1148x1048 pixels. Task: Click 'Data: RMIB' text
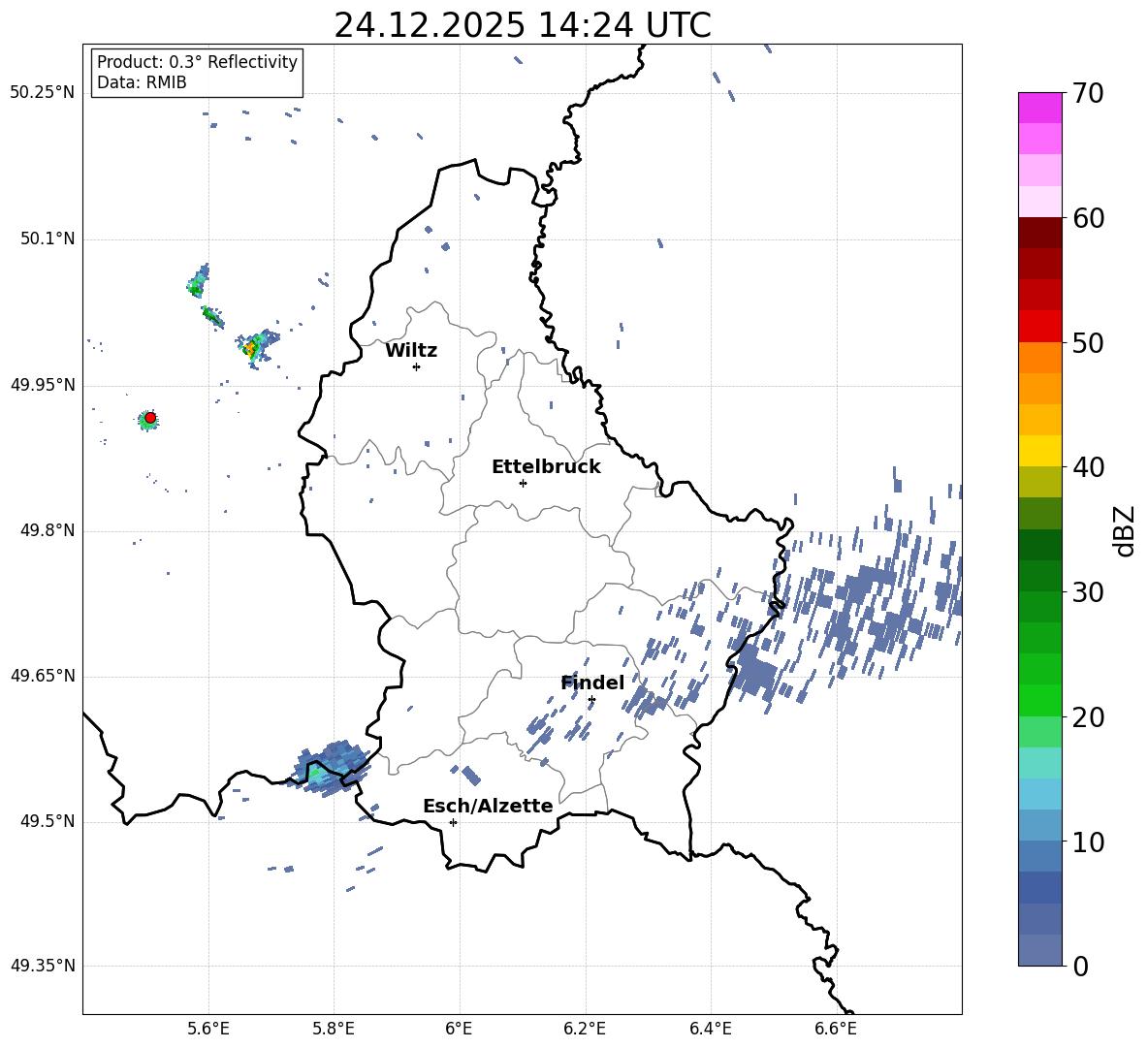coord(142,82)
